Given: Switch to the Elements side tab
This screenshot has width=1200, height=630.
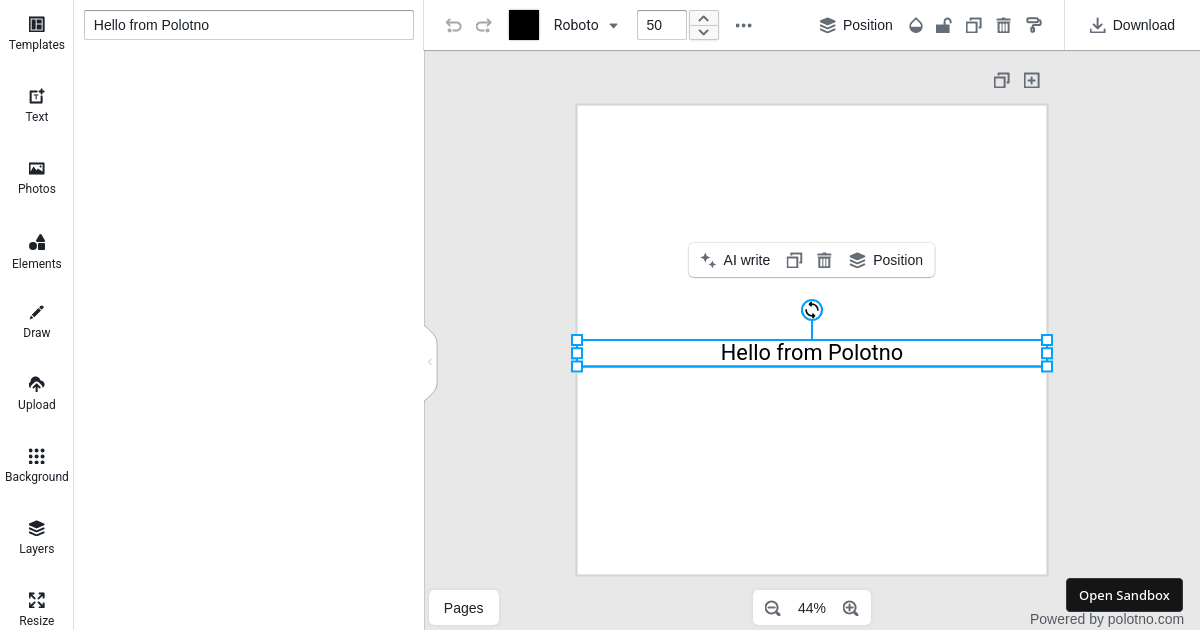Looking at the screenshot, I should [x=37, y=251].
